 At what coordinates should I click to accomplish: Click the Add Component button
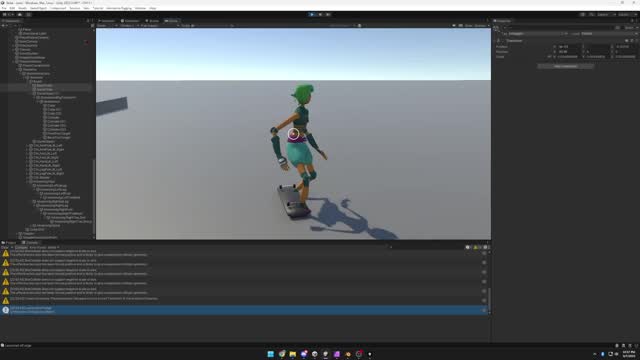[566, 66]
